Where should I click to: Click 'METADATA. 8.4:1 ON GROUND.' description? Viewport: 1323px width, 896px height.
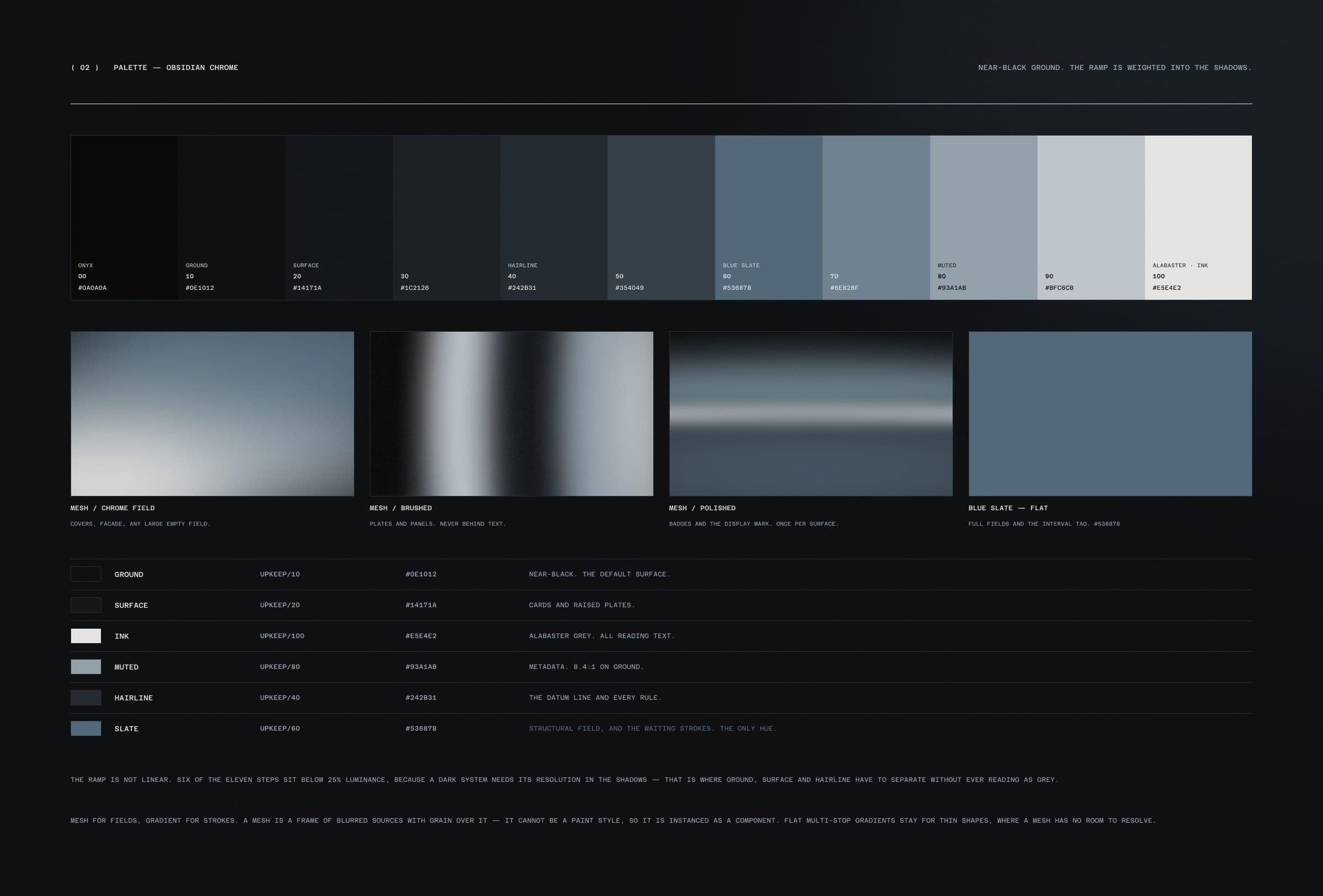(x=587, y=667)
